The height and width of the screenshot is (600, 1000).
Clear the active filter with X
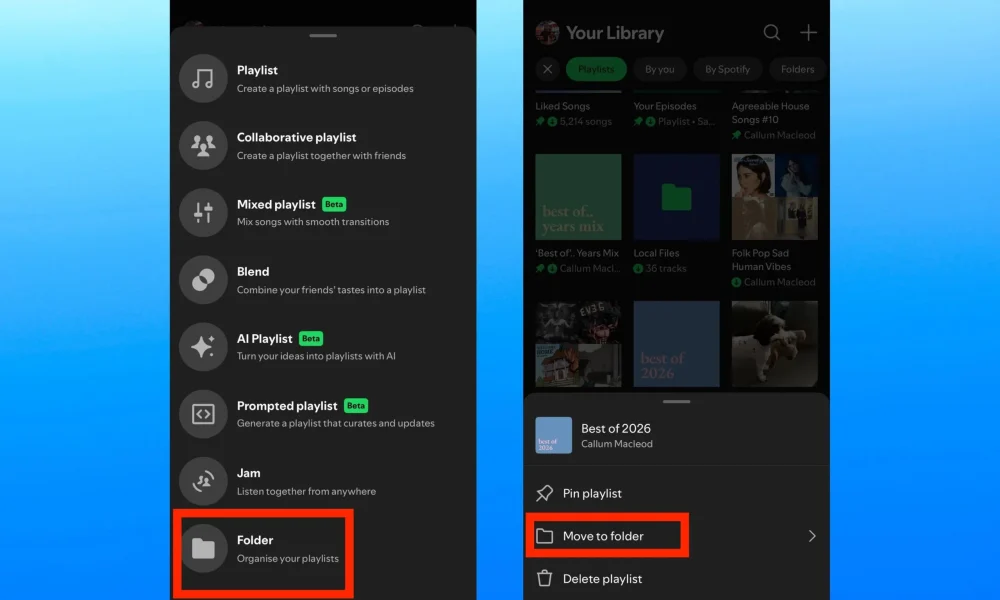547,69
